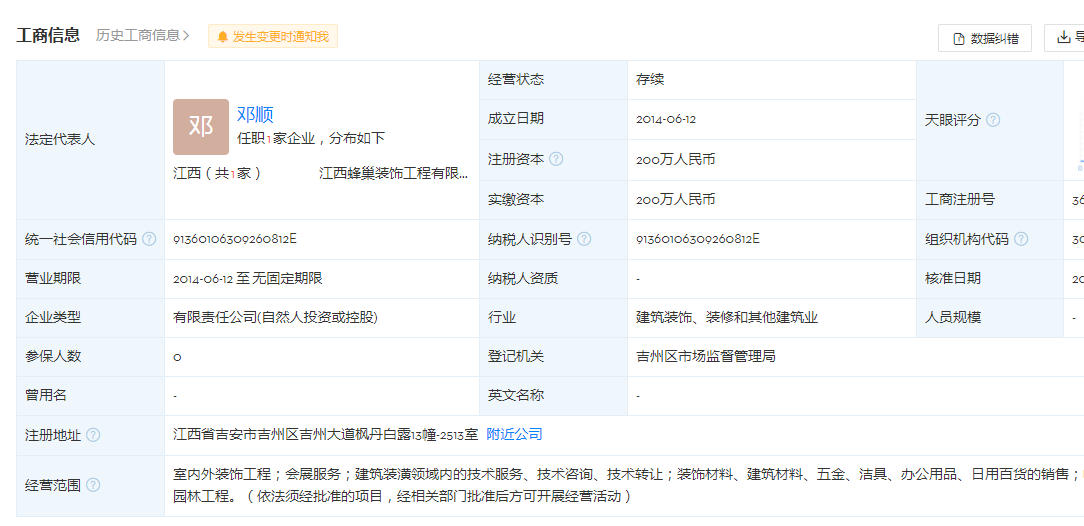Click the help icon next to 天眼评分
1084x526 pixels.
tap(993, 120)
